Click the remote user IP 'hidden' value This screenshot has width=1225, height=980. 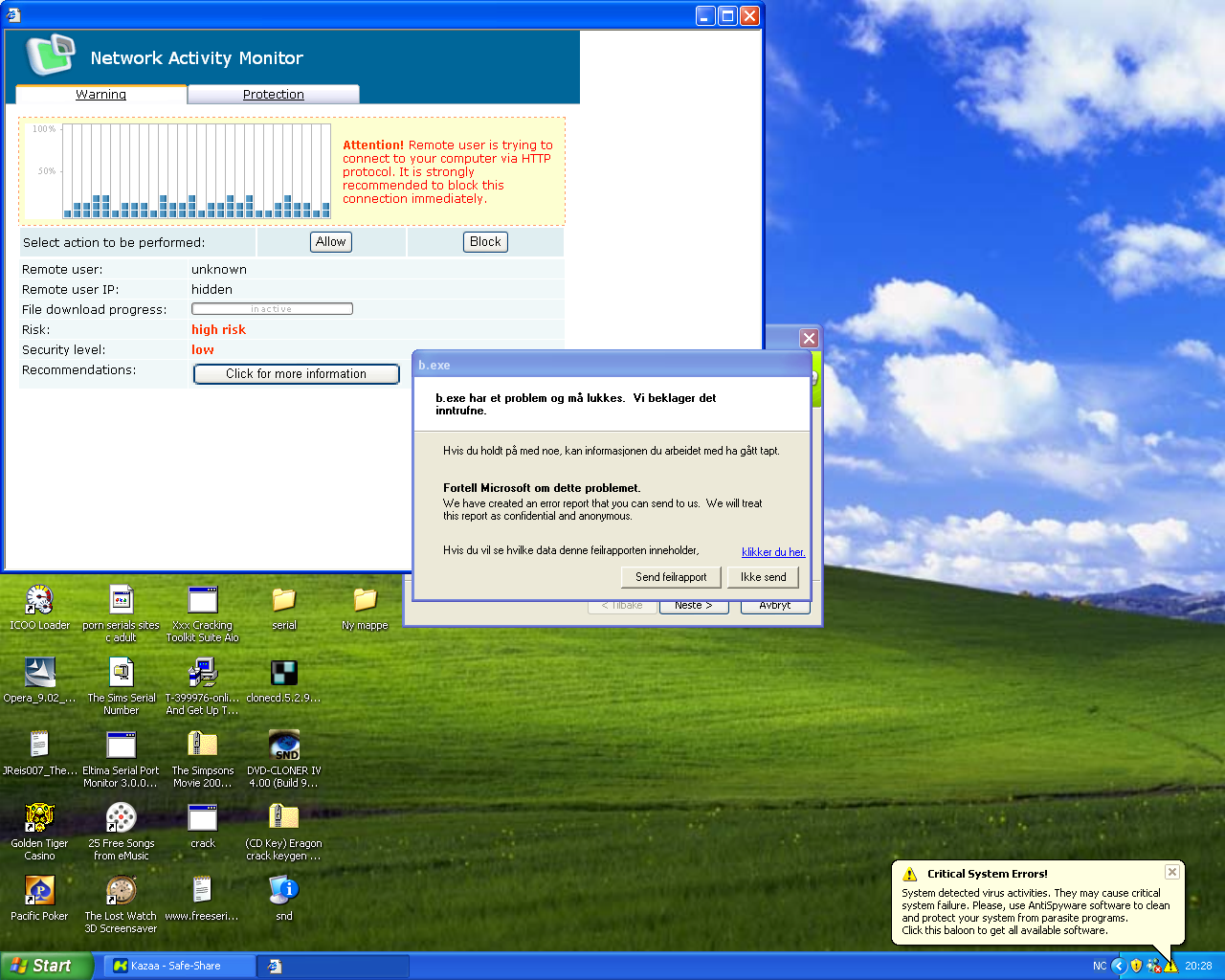click(212, 289)
